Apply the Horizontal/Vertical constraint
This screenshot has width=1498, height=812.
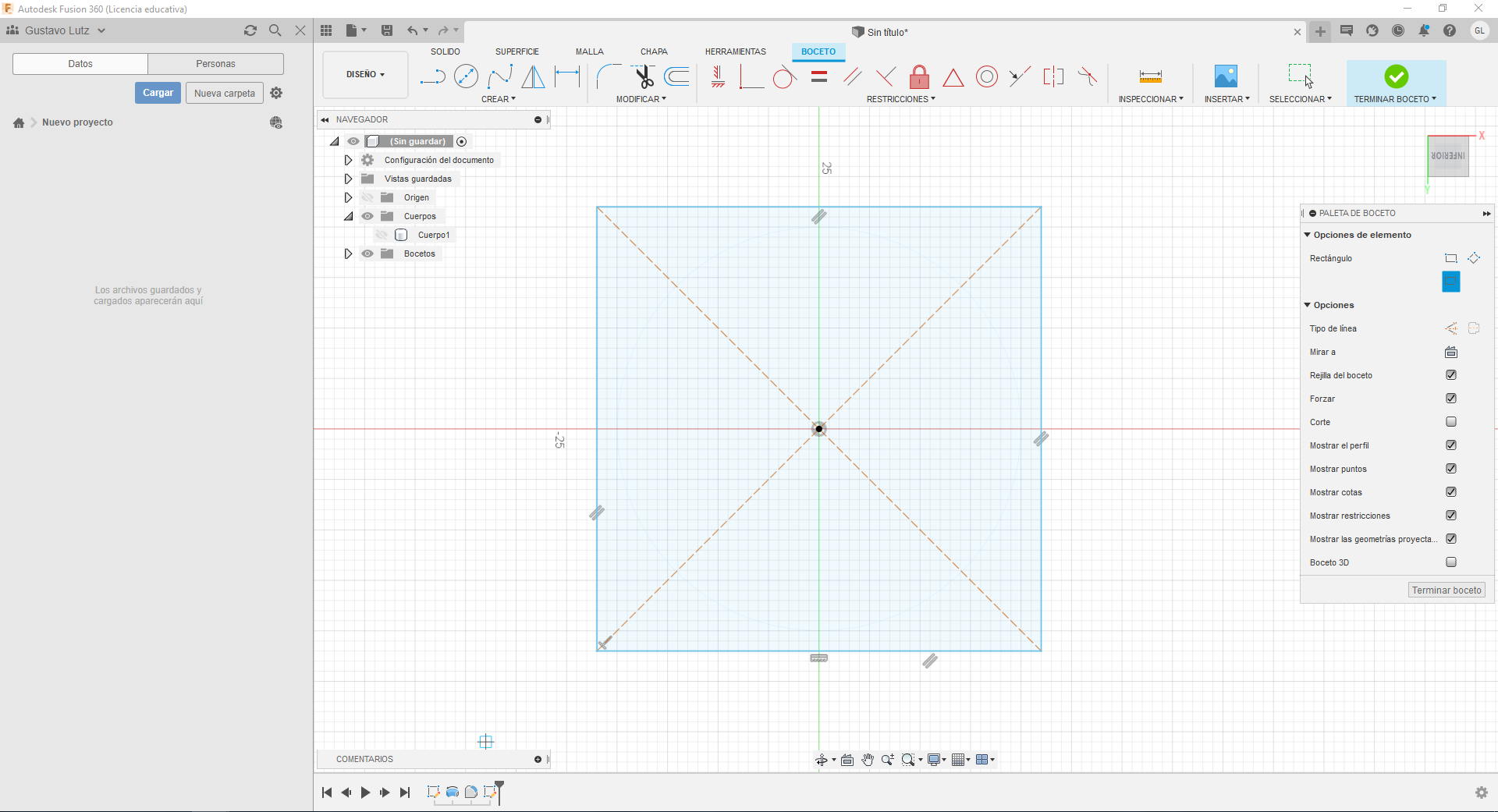(x=719, y=76)
